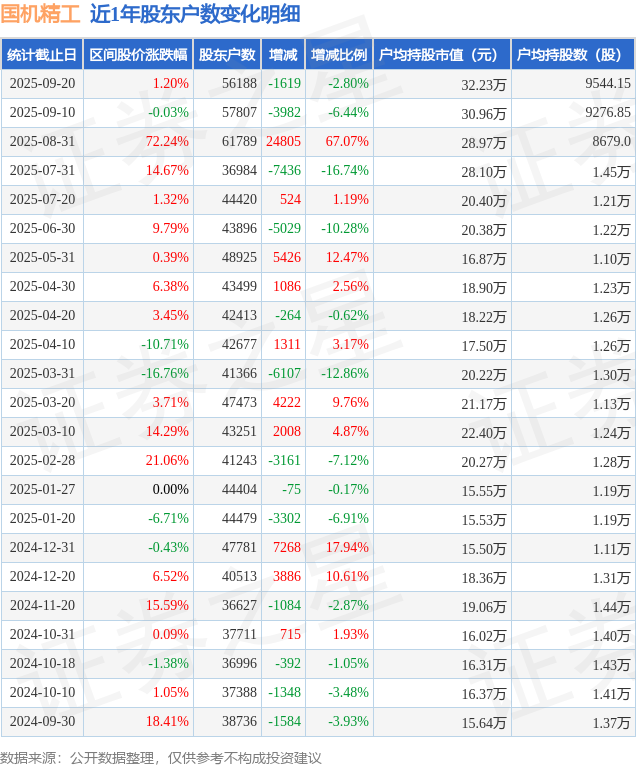The width and height of the screenshot is (636, 767).
Task: Click the -16.76% price change cell
Action: pyautogui.click(x=164, y=374)
